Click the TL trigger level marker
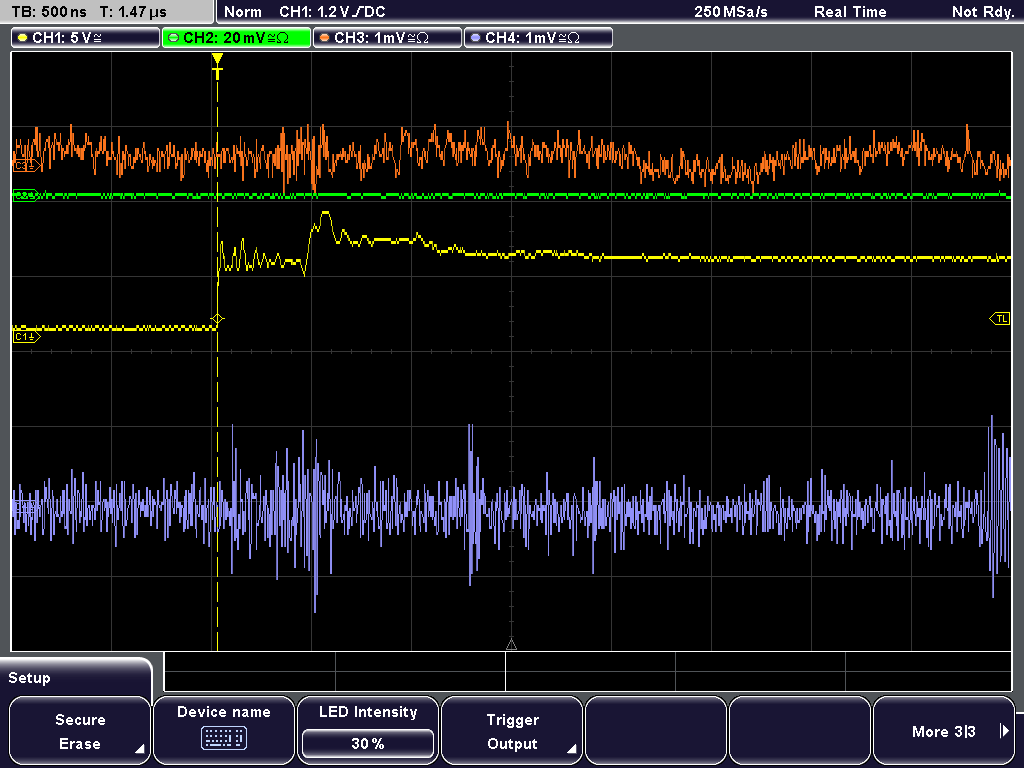The image size is (1024, 768). coord(1000,319)
